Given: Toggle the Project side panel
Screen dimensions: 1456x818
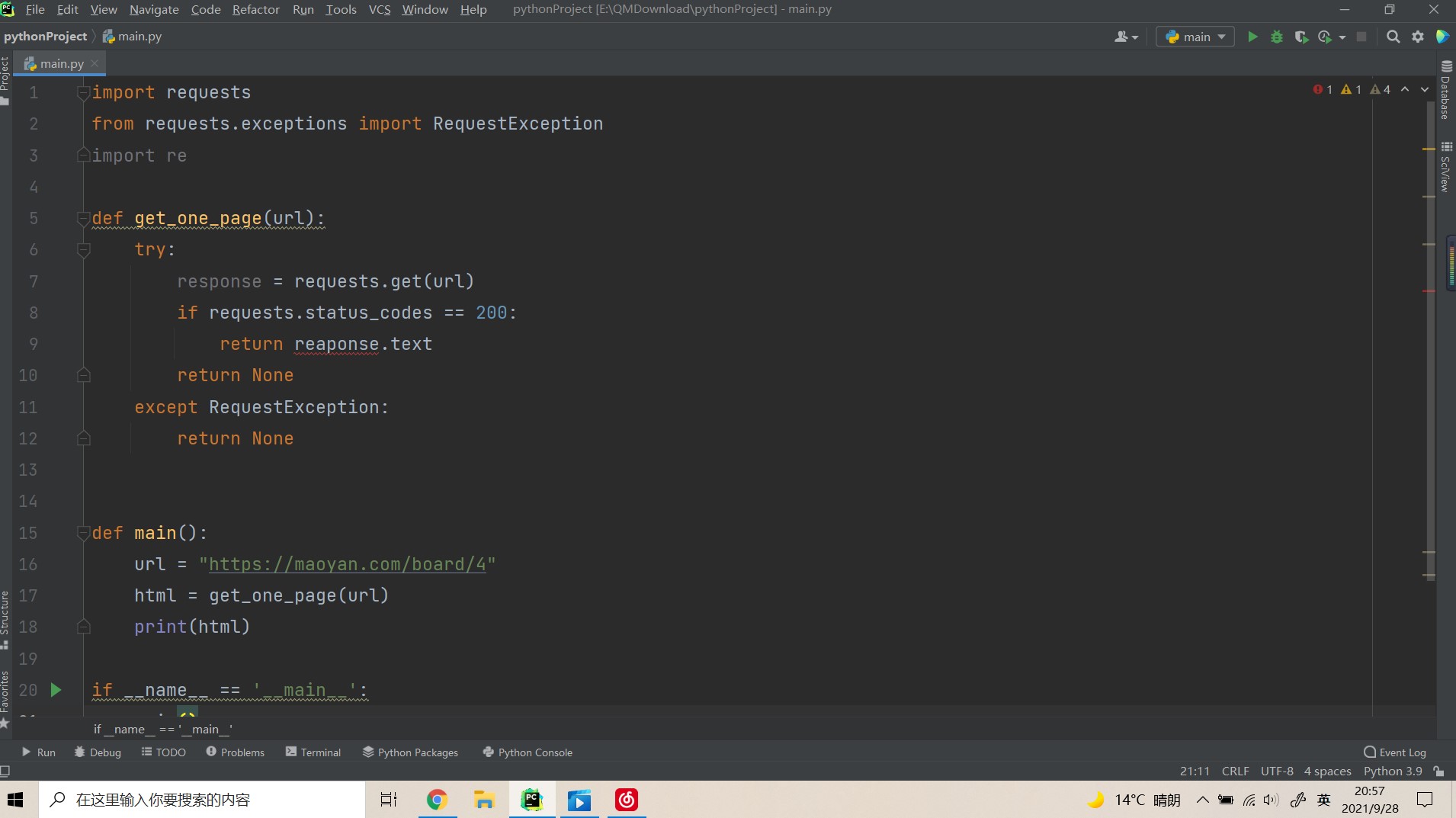Looking at the screenshot, I should (x=5, y=81).
